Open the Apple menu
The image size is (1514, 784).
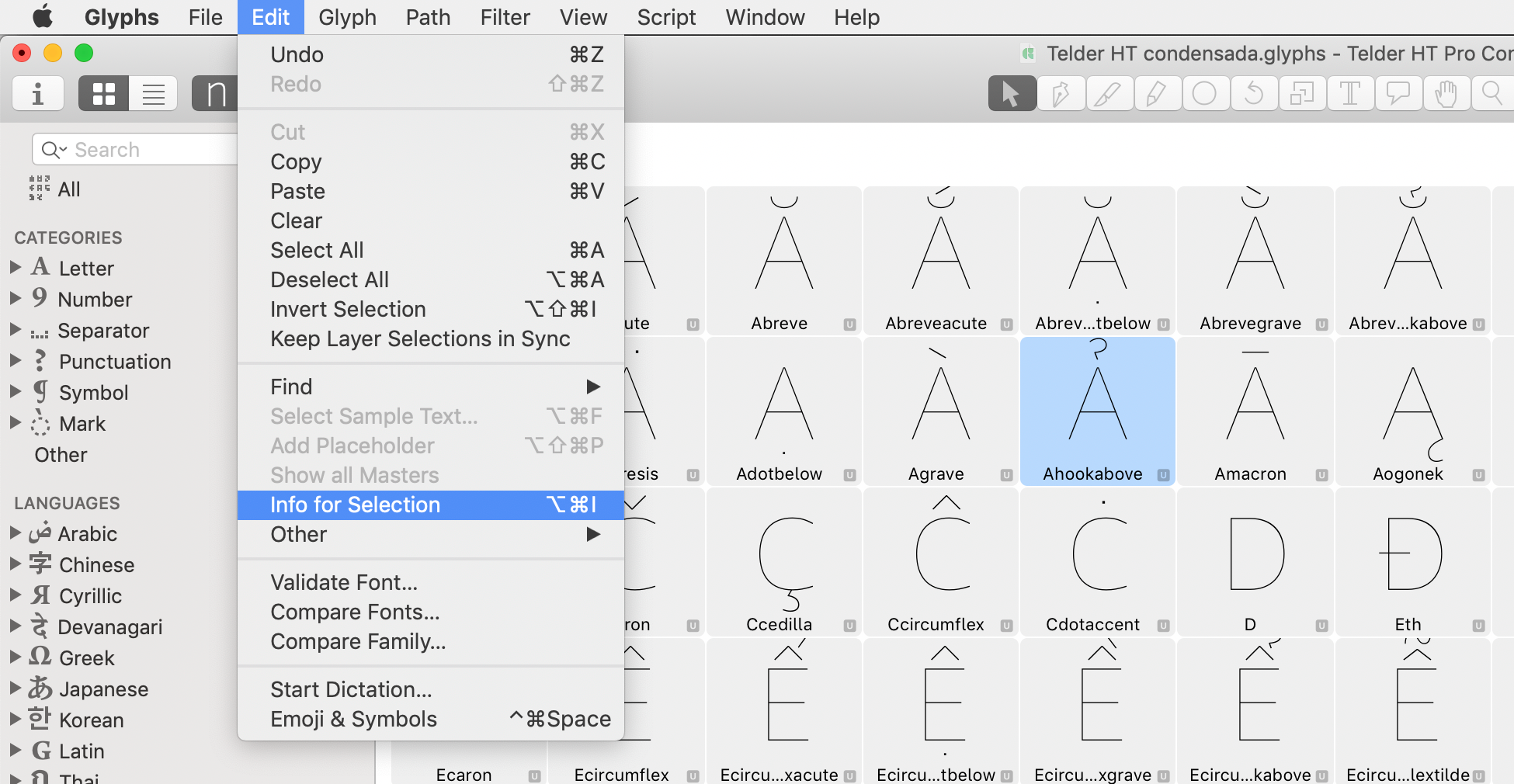pyautogui.click(x=43, y=17)
